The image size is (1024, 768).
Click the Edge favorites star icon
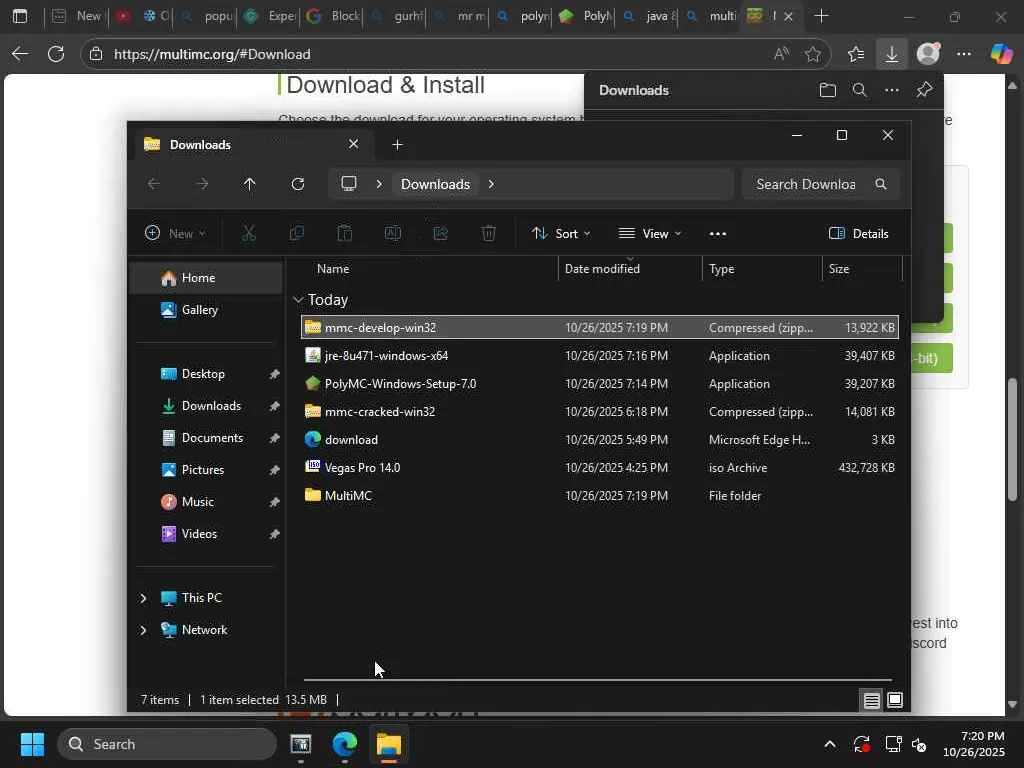pyautogui.click(x=813, y=54)
